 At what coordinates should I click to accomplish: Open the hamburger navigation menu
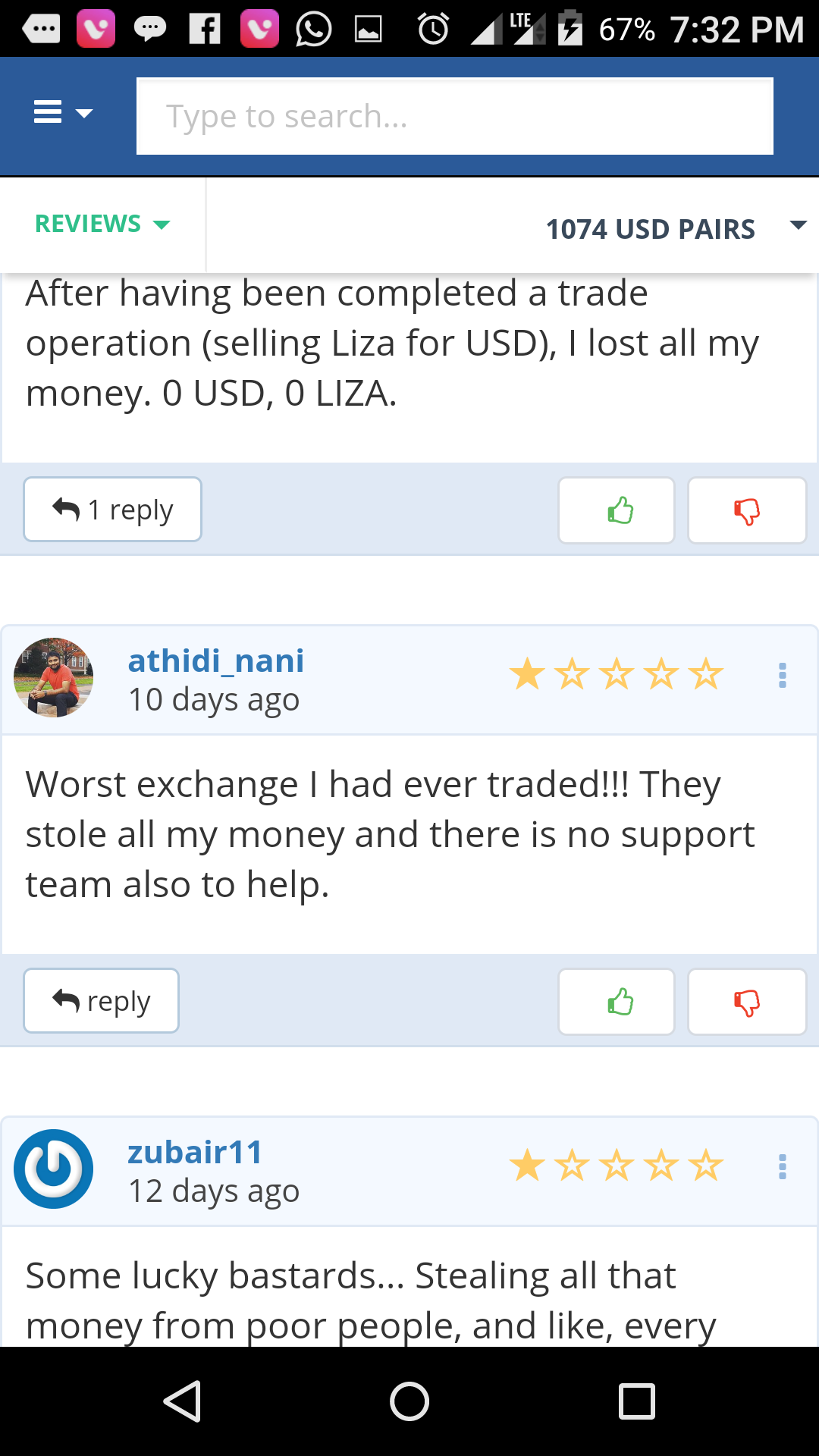click(62, 114)
